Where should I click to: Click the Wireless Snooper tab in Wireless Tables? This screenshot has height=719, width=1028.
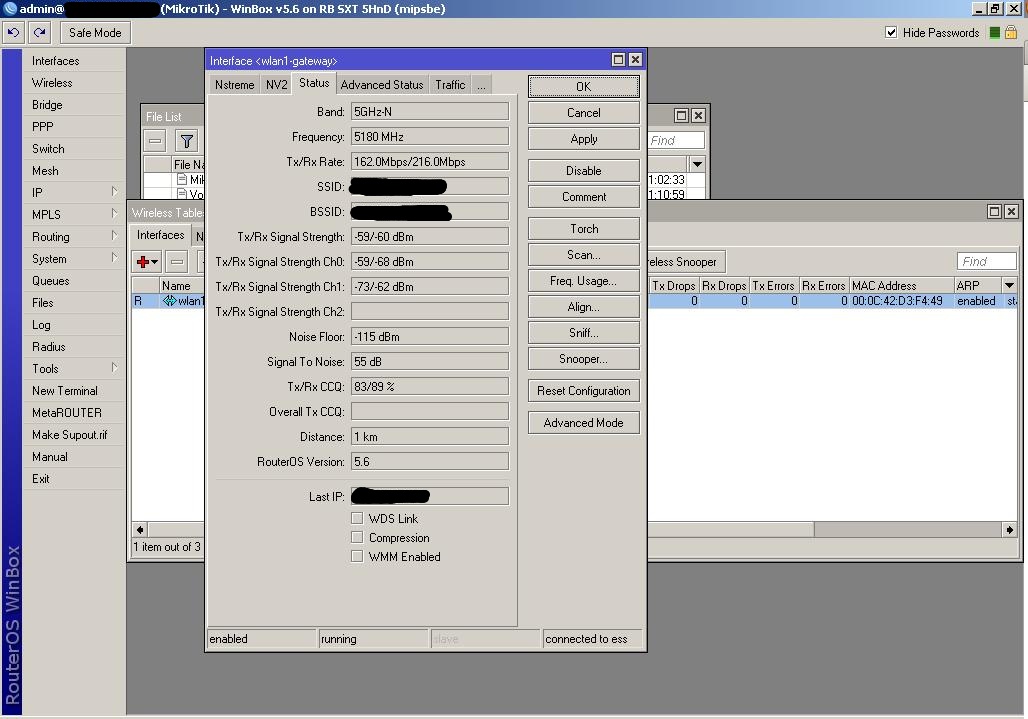pyautogui.click(x=685, y=262)
